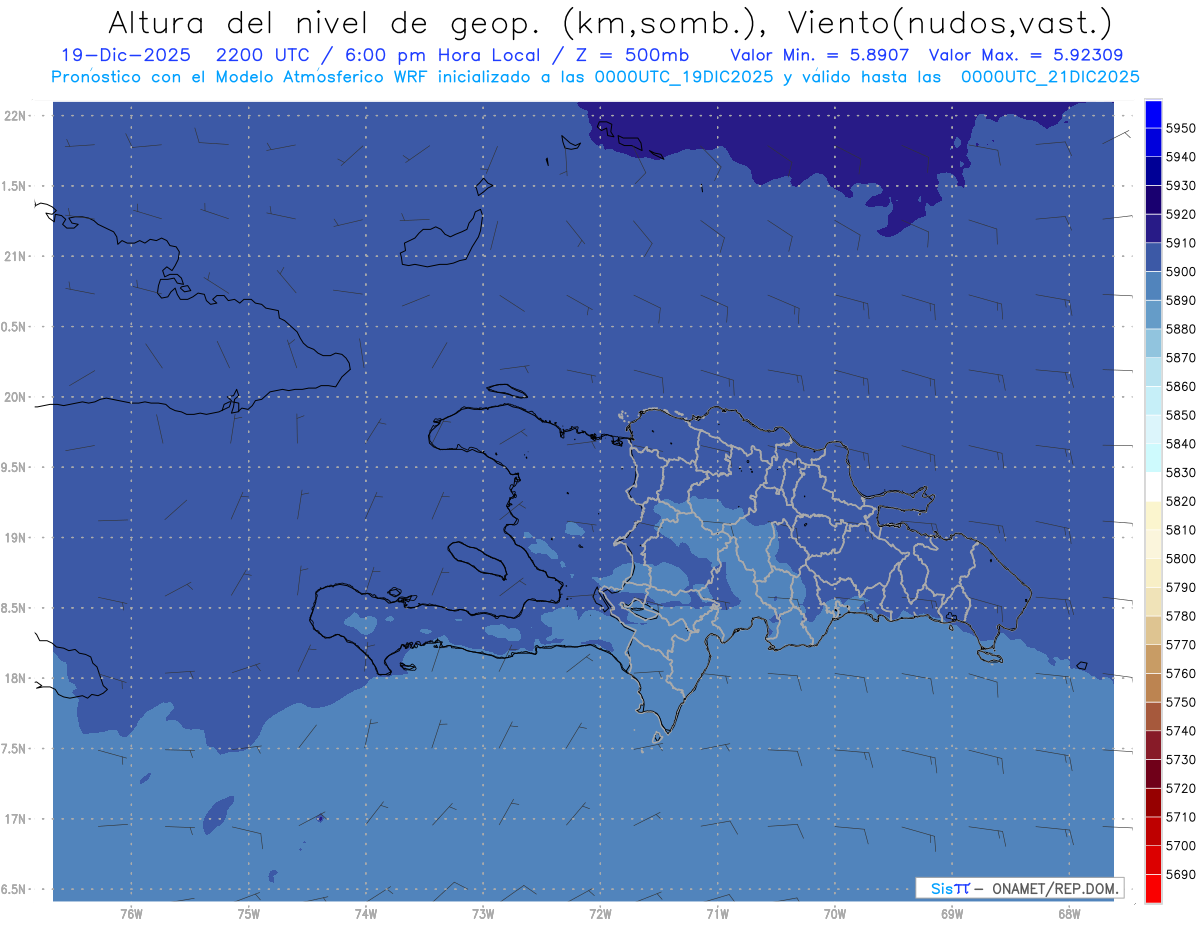Click the valid-until time '0000UTC_21DIC2025'
Viewport: 1200px width, 927px height.
(x=1050, y=77)
